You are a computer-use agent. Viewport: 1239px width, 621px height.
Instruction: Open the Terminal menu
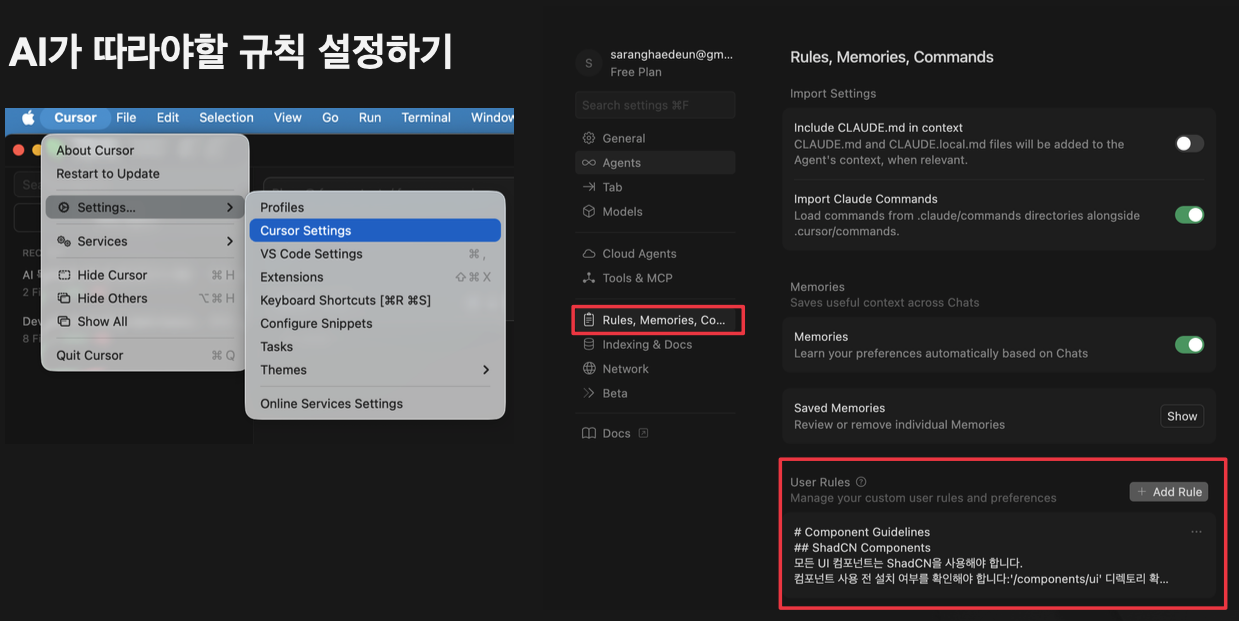(425, 117)
